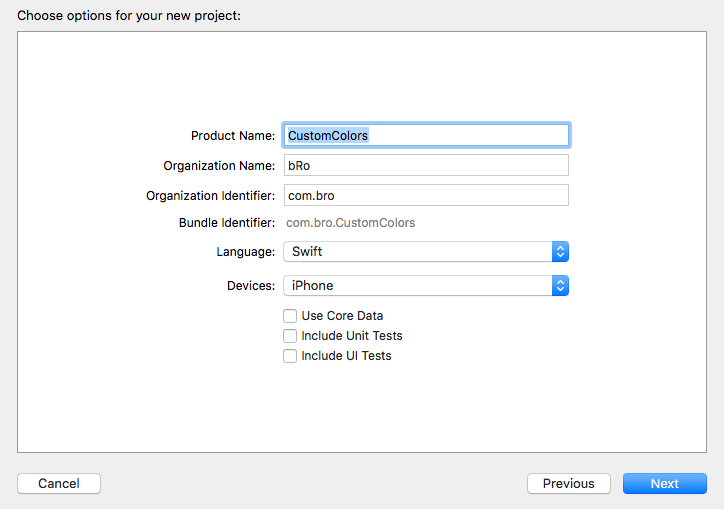This screenshot has width=724, height=509.
Task: Proceed by clicking the Next button
Action: [x=664, y=484]
